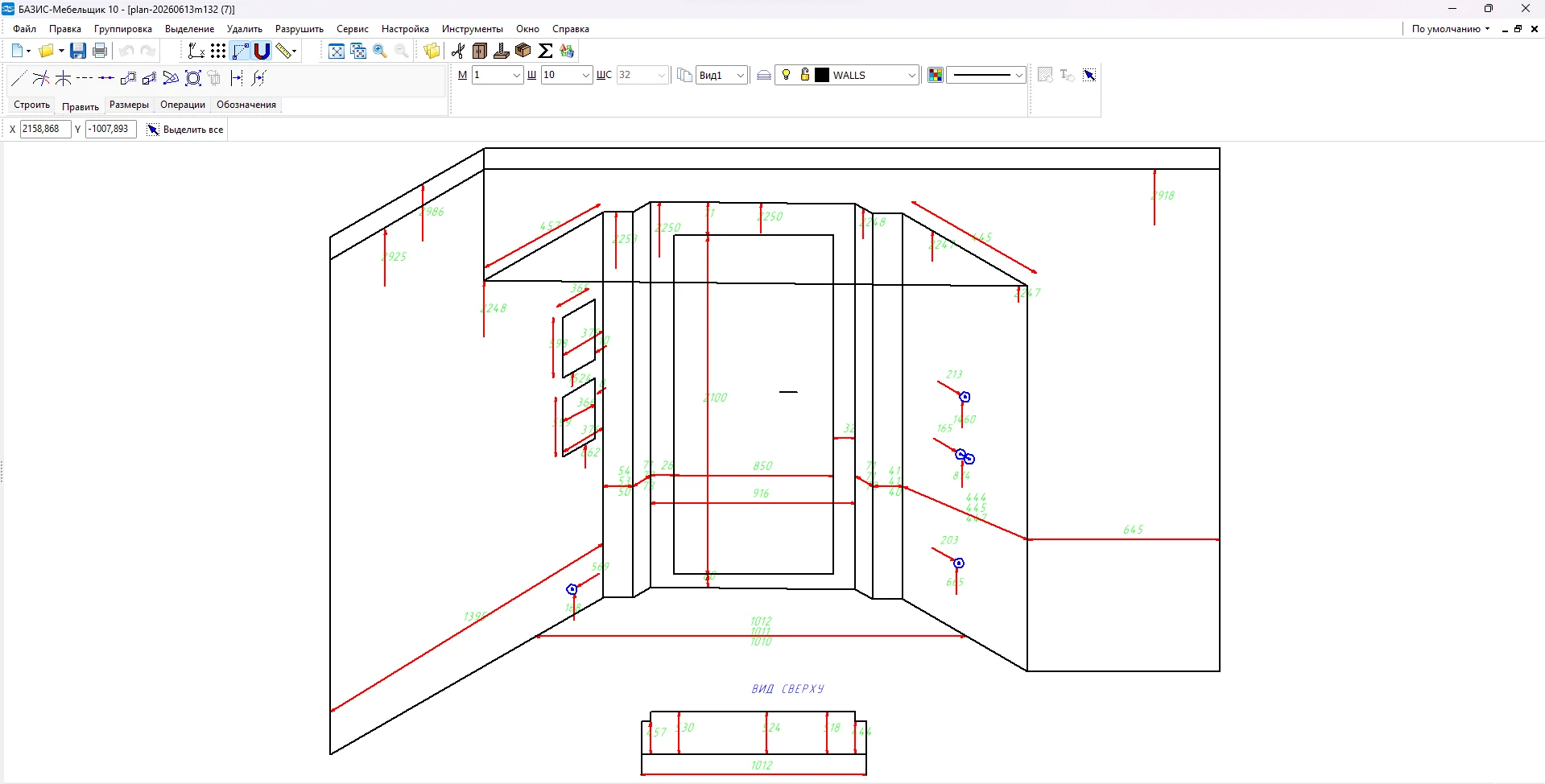Toggle the magnet snap mode
This screenshot has height=784, width=1545.
262,51
